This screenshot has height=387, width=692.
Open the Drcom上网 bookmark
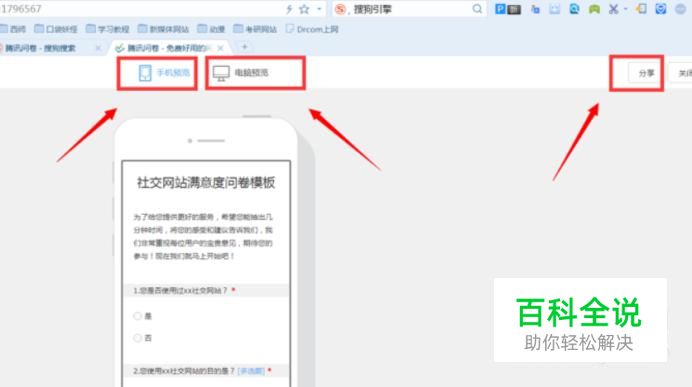pos(312,29)
